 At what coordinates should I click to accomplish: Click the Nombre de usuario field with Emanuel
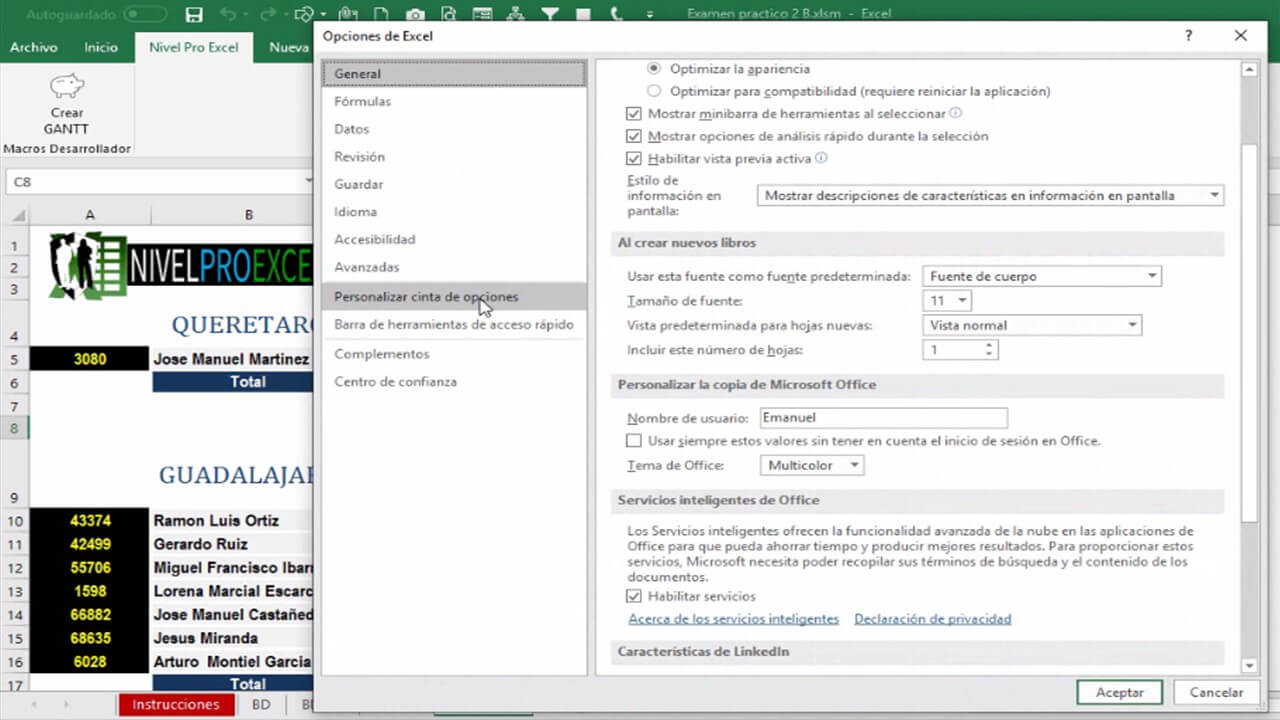tap(883, 418)
